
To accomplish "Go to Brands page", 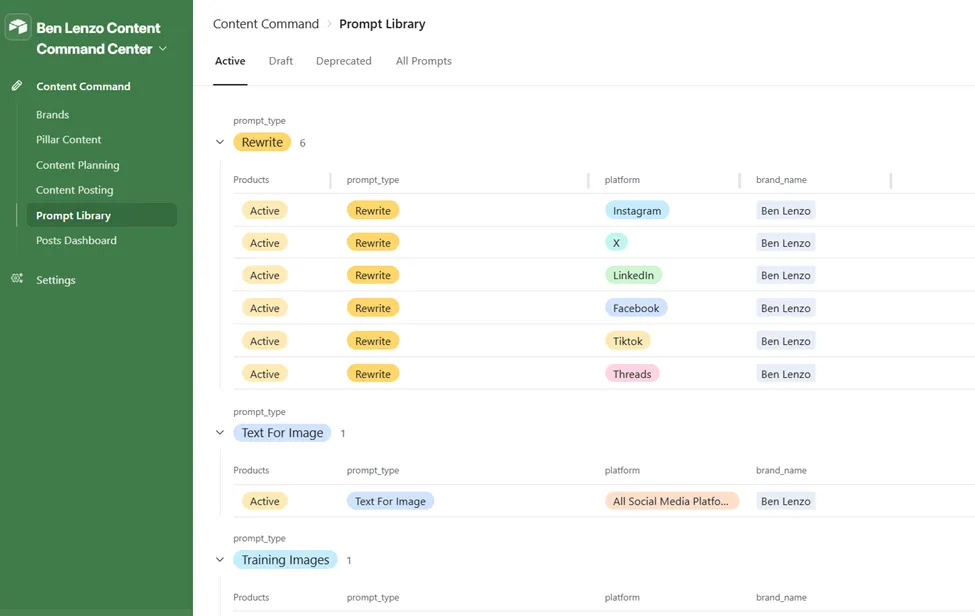I will click(x=52, y=114).
